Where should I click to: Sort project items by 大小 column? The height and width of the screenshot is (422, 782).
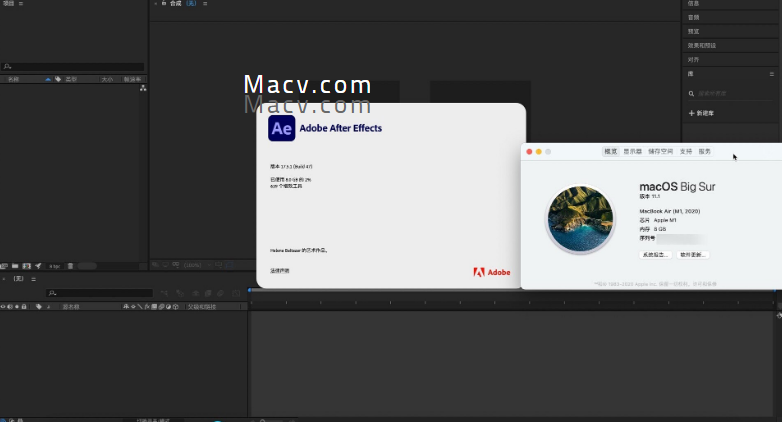pos(107,79)
